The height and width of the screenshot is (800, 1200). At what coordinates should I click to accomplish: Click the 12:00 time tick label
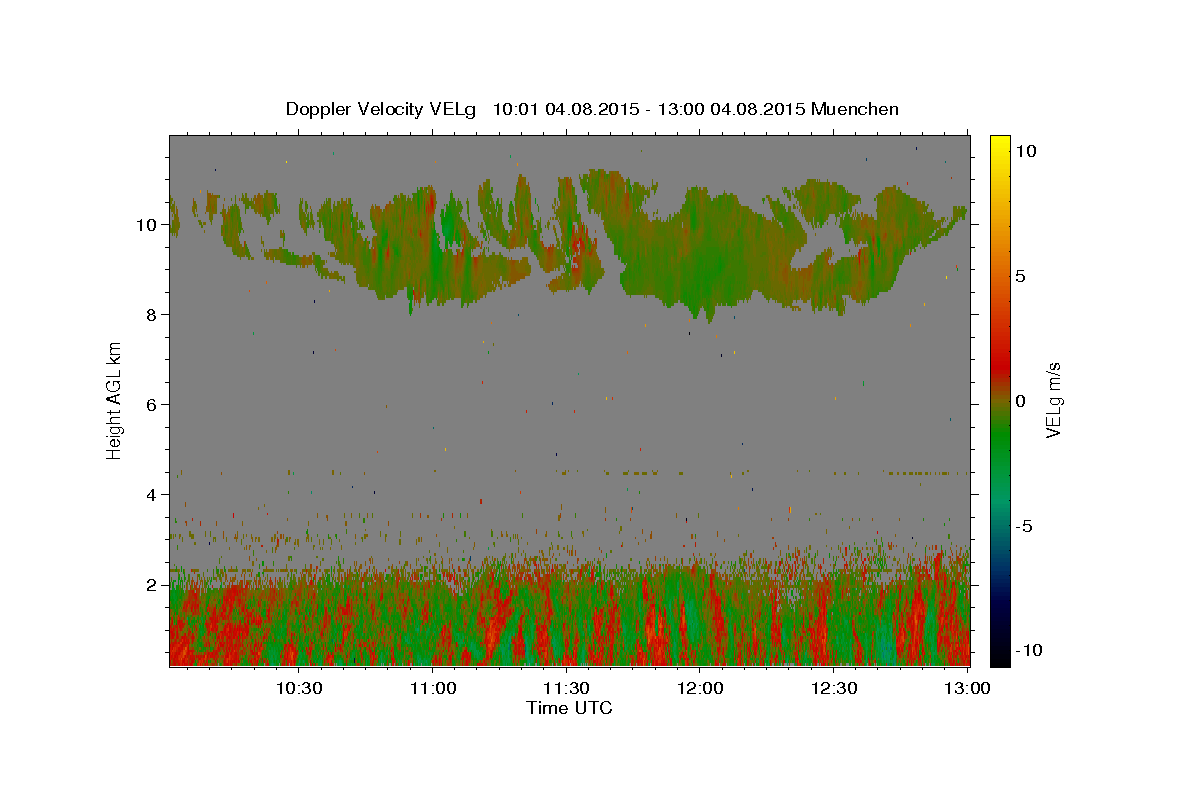pyautogui.click(x=701, y=688)
